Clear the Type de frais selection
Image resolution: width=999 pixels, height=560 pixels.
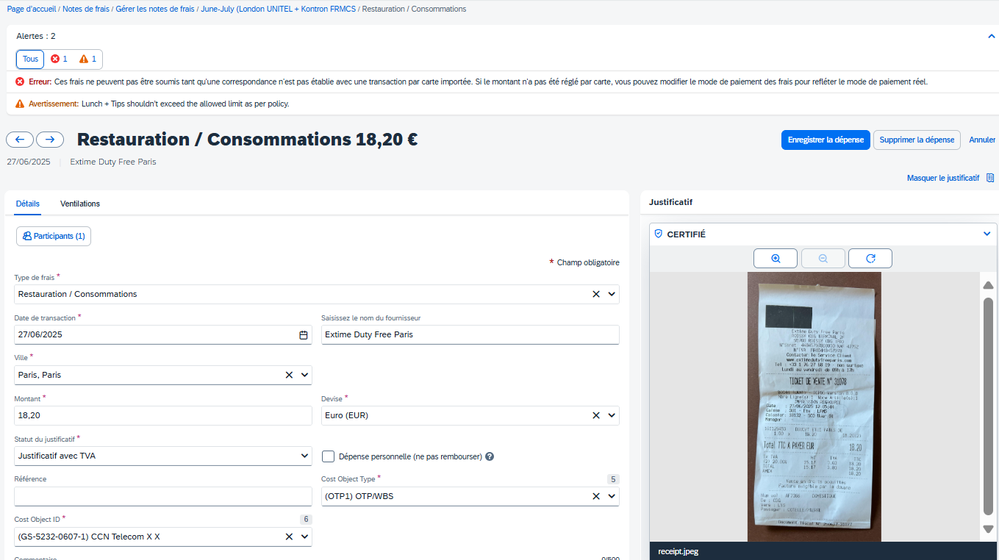[596, 294]
